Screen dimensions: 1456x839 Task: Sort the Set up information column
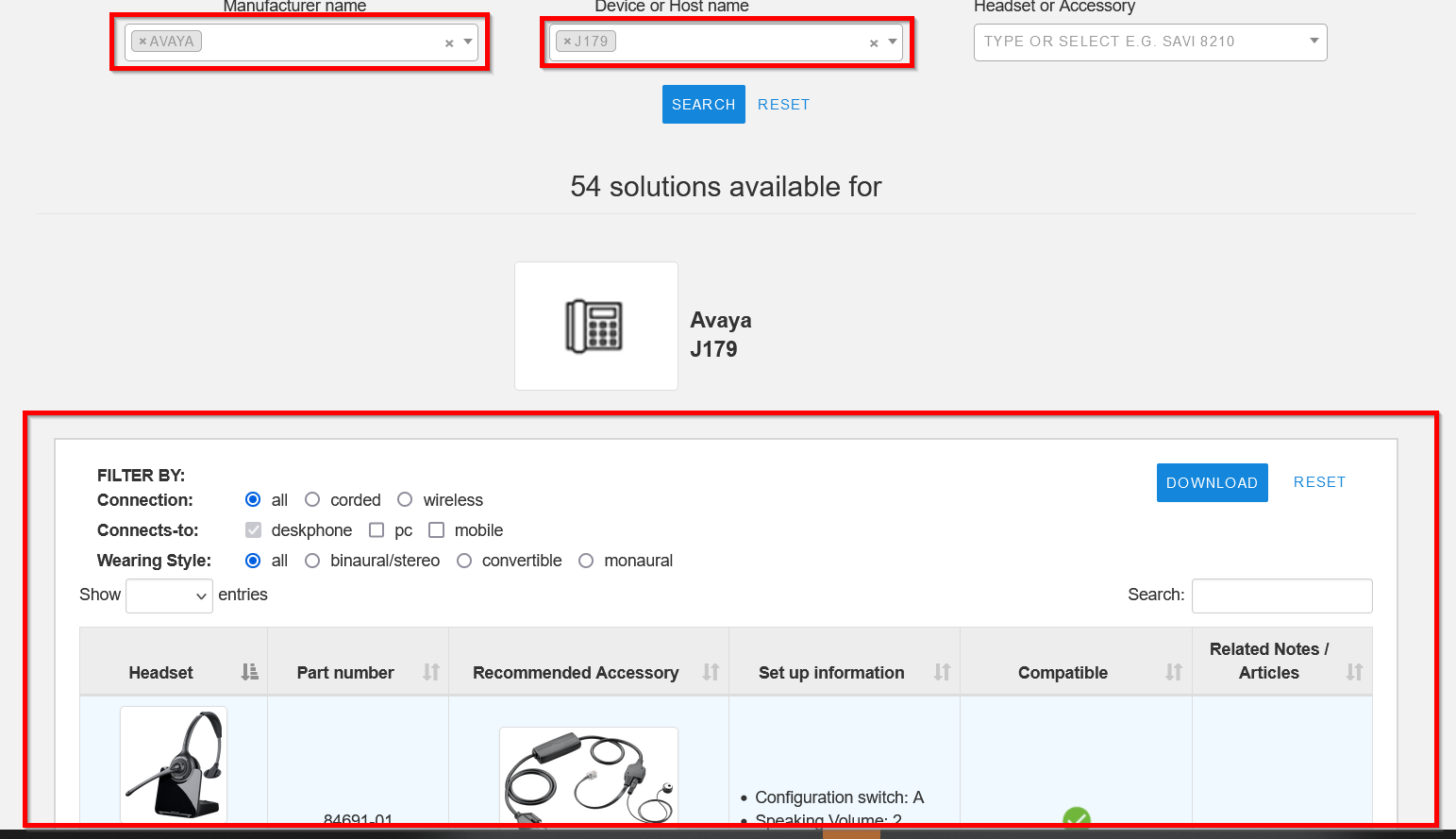pyautogui.click(x=942, y=672)
